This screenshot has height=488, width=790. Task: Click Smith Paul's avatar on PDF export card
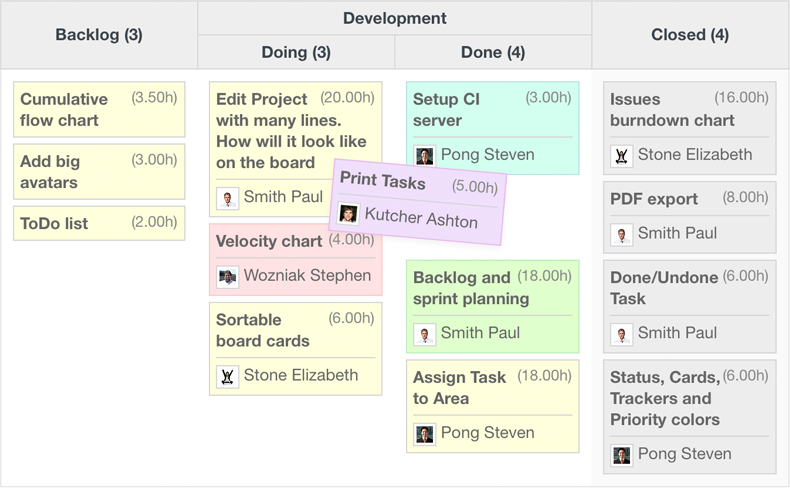(x=622, y=234)
